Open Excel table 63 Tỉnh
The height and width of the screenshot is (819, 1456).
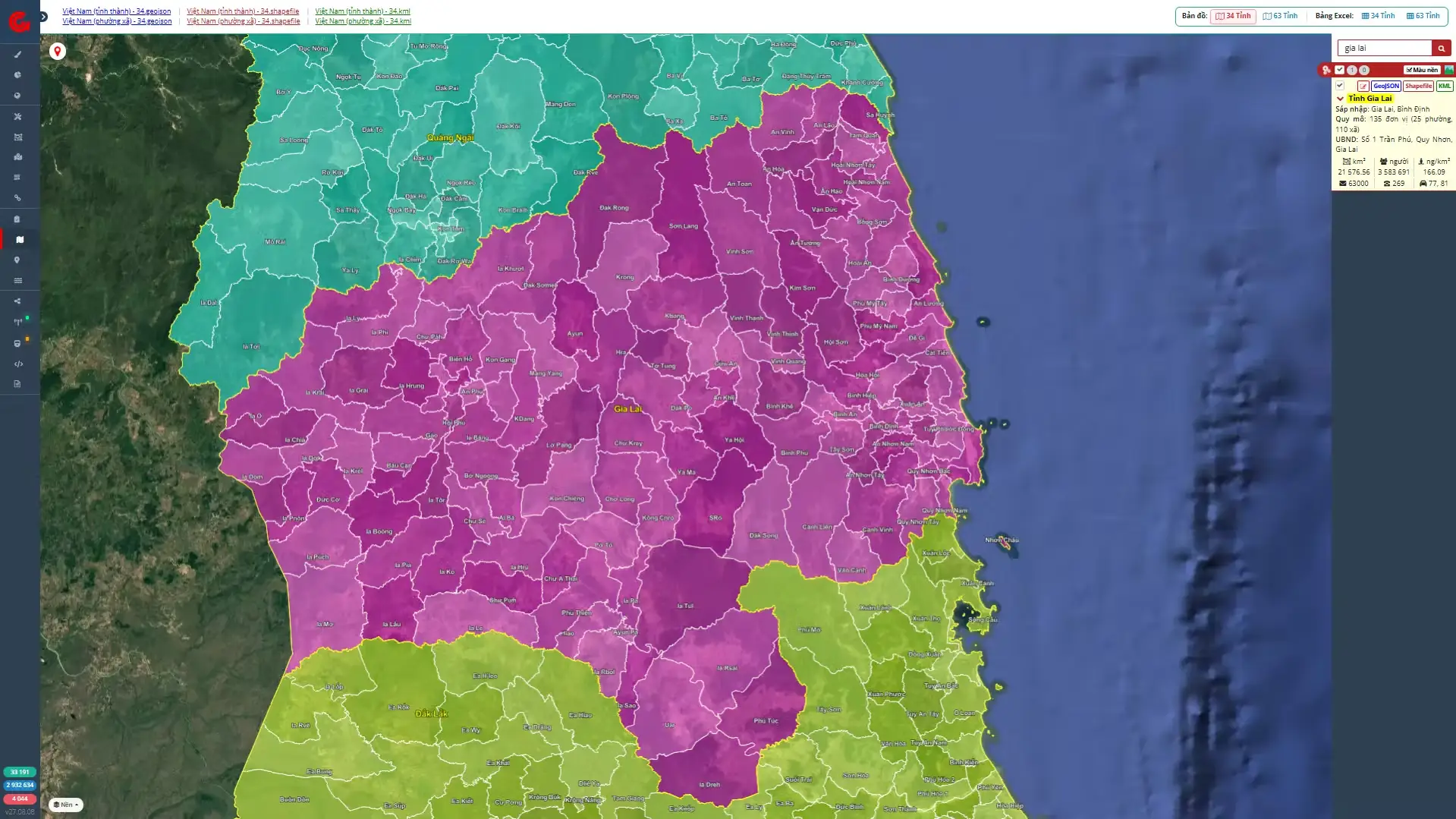click(1423, 16)
